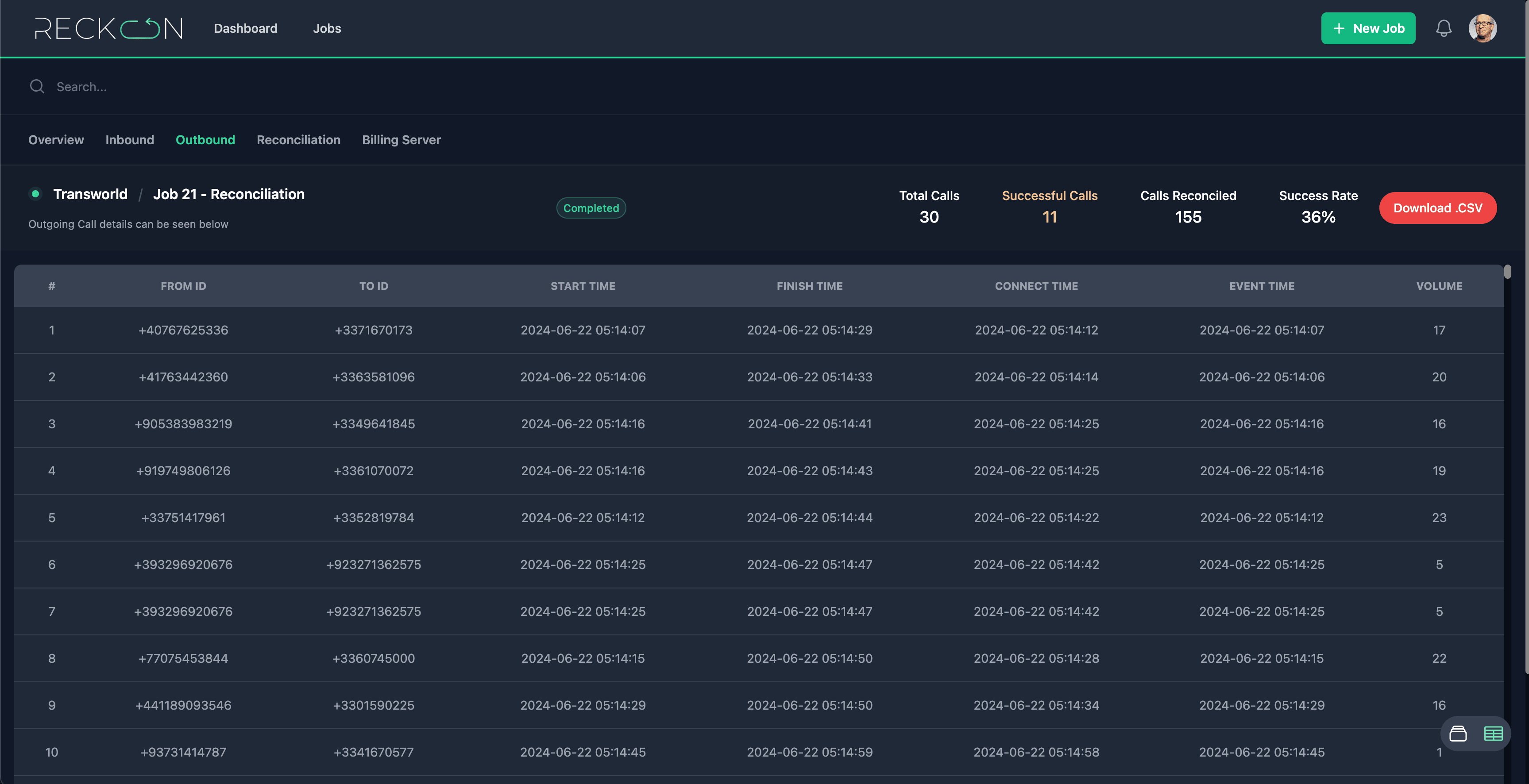Switch to the Overview tab
This screenshot has width=1529, height=784.
coord(55,140)
